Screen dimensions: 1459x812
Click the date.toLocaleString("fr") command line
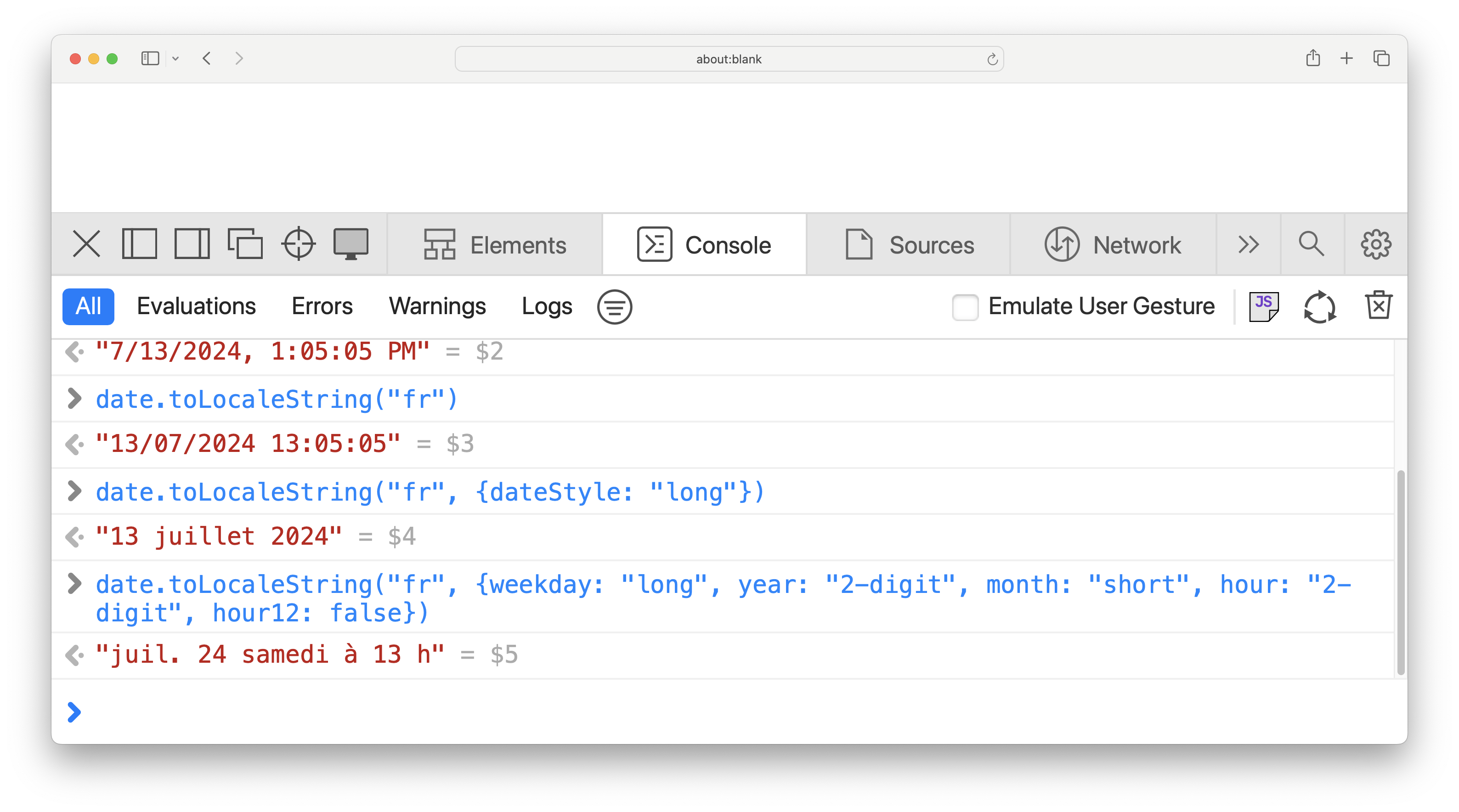[x=277, y=399]
